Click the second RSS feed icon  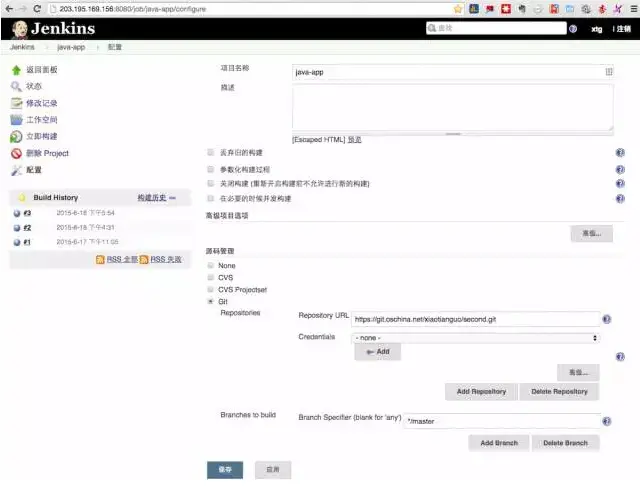click(x=144, y=260)
